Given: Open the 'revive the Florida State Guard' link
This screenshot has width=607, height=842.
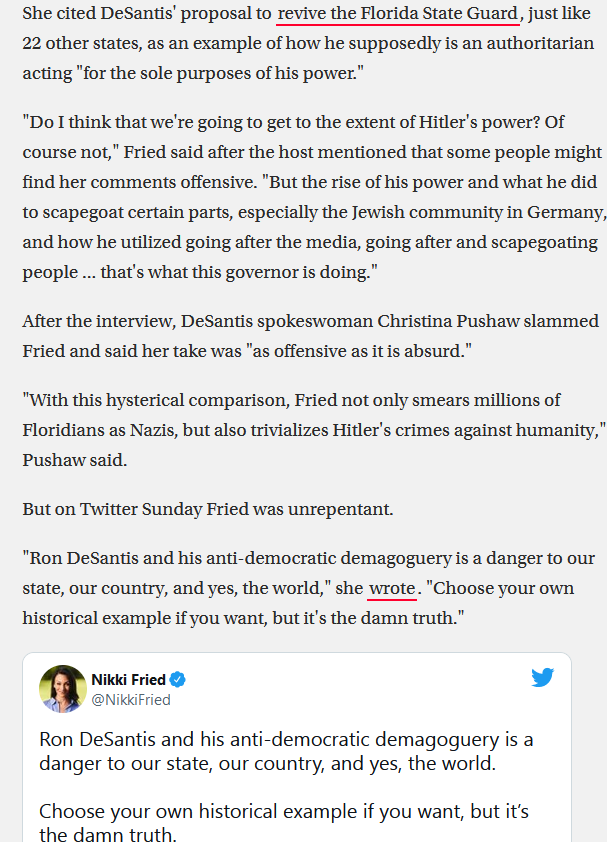Looking at the screenshot, I should click(398, 13).
